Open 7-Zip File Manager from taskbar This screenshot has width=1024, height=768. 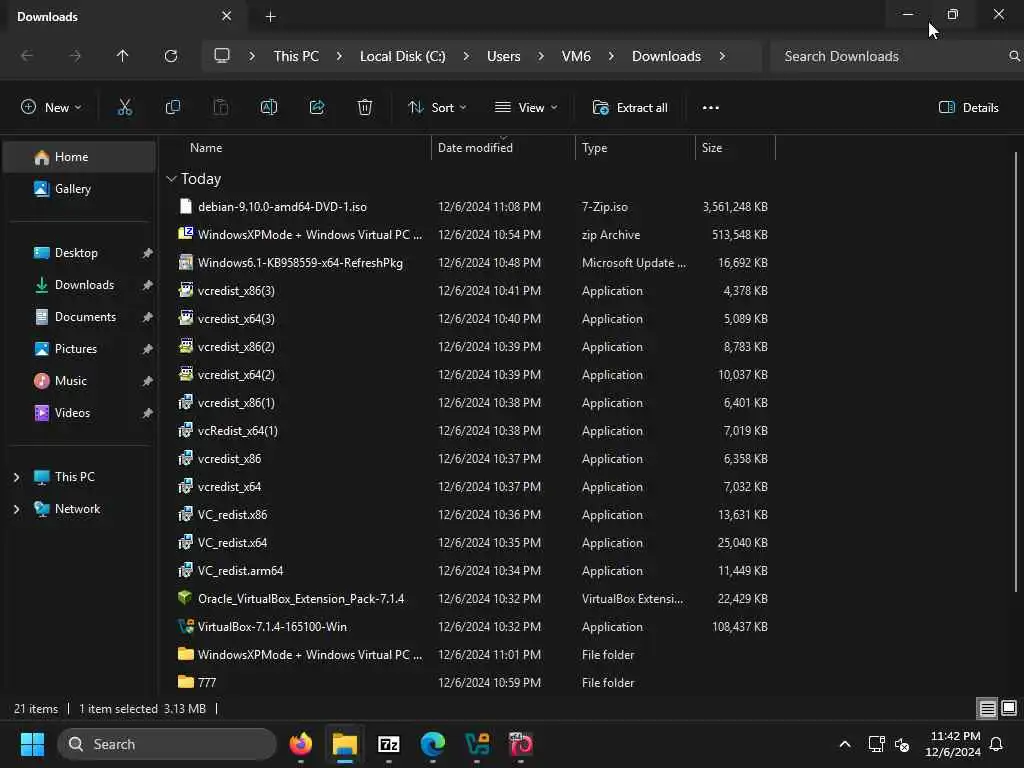pos(389,744)
